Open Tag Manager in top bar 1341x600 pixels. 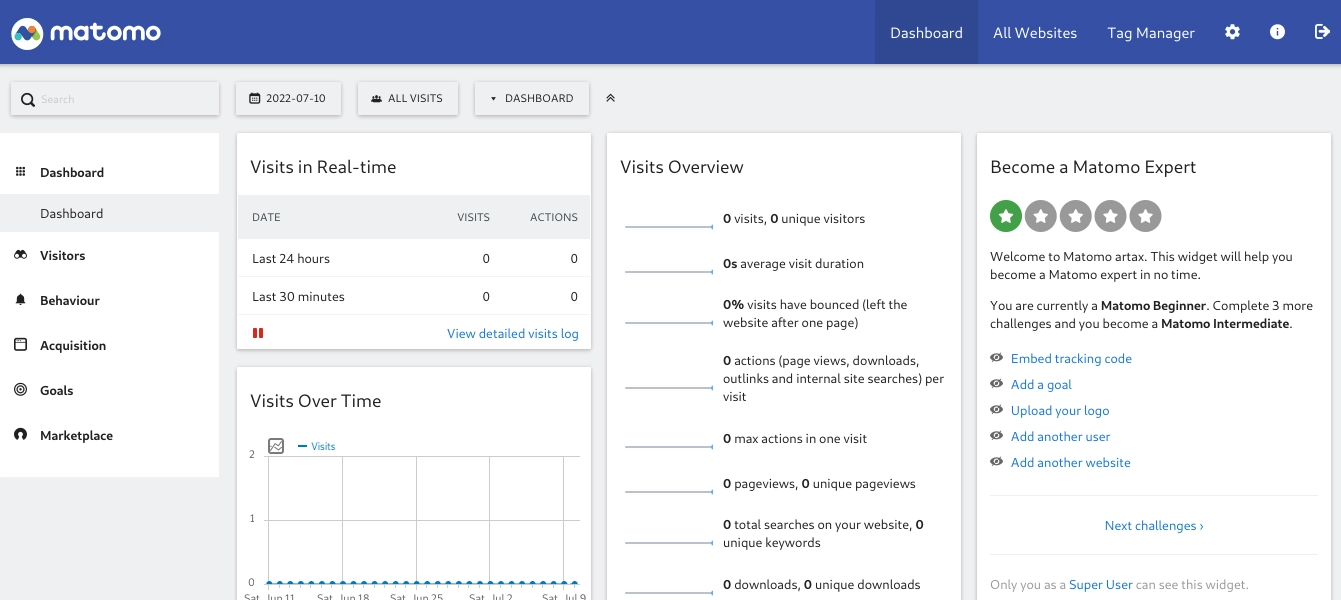[1151, 32]
